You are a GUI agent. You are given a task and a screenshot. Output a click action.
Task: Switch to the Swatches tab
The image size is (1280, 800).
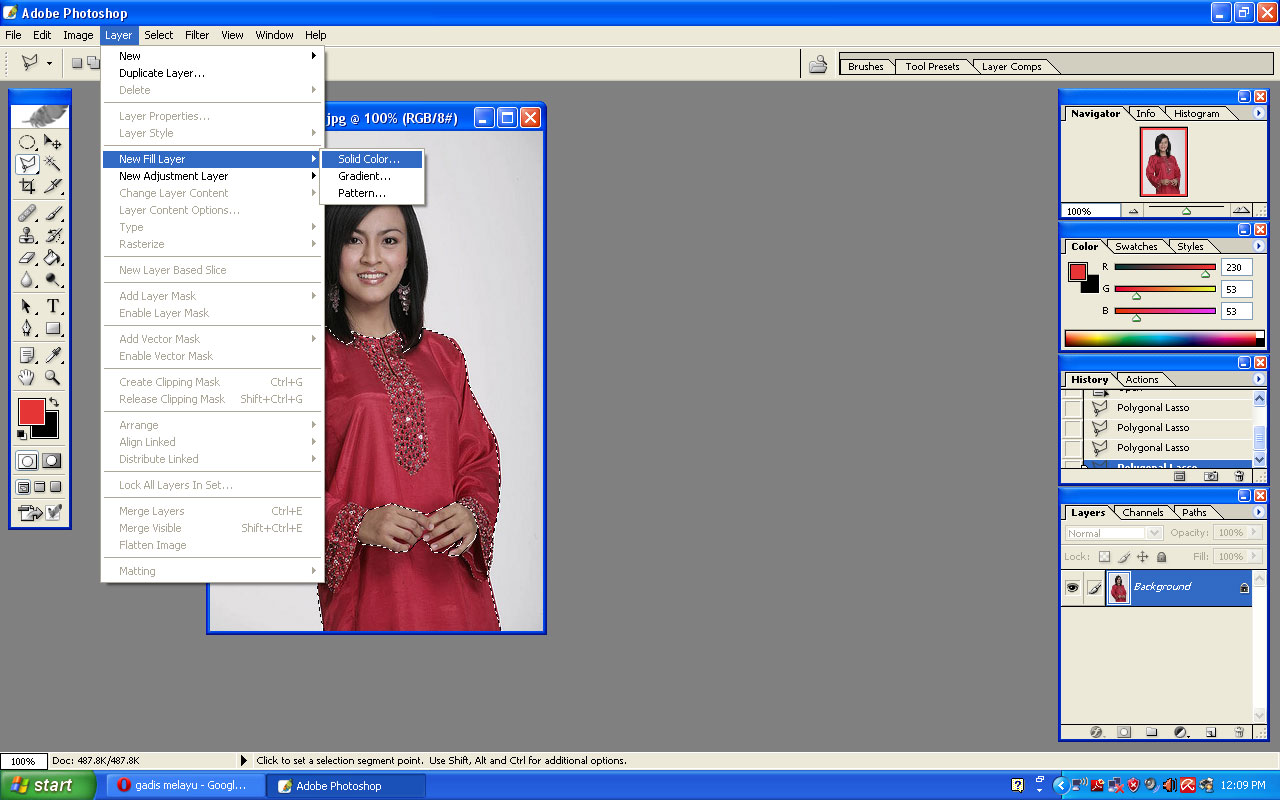pyautogui.click(x=1136, y=246)
